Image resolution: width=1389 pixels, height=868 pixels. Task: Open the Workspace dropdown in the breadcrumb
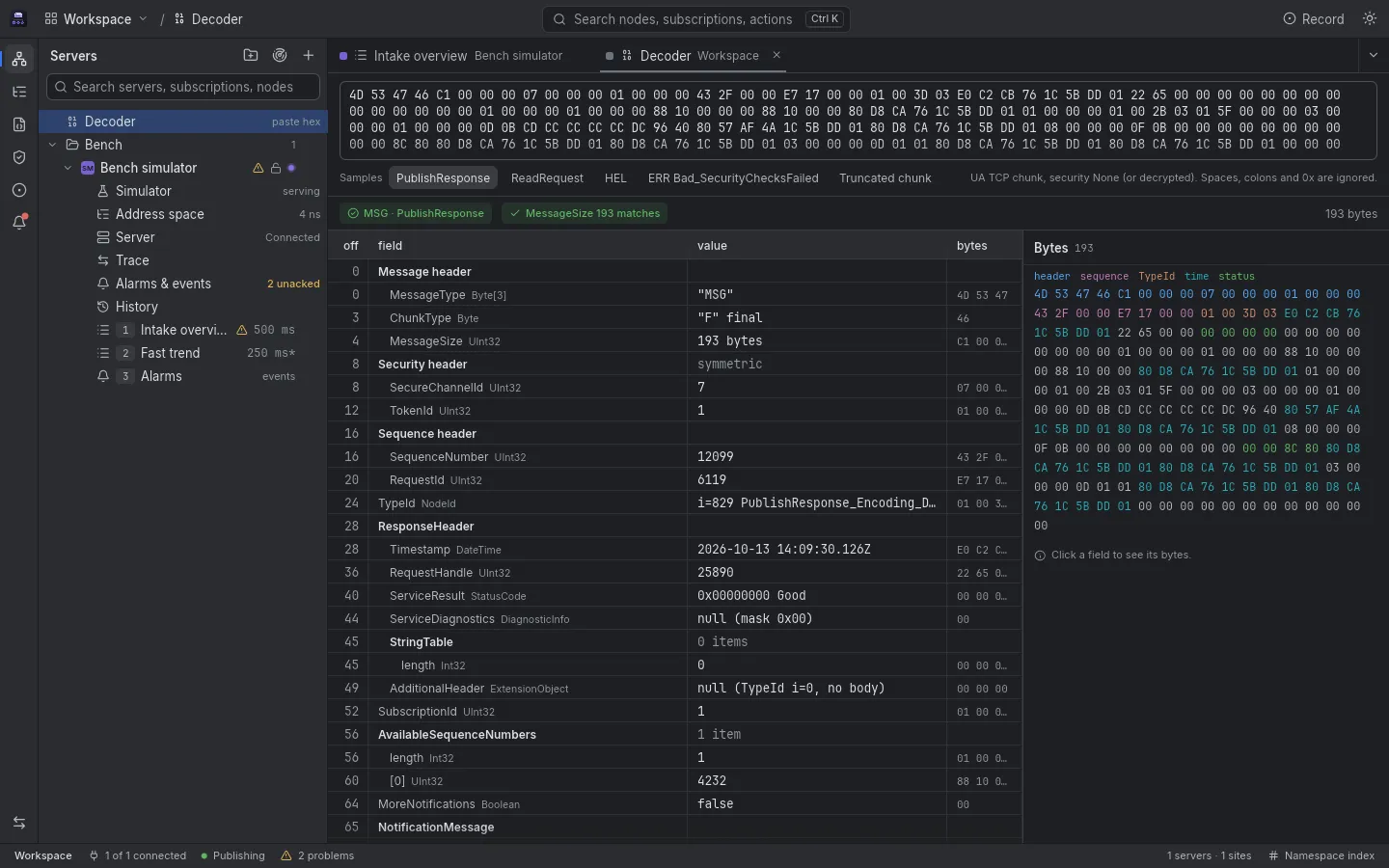tap(96, 19)
